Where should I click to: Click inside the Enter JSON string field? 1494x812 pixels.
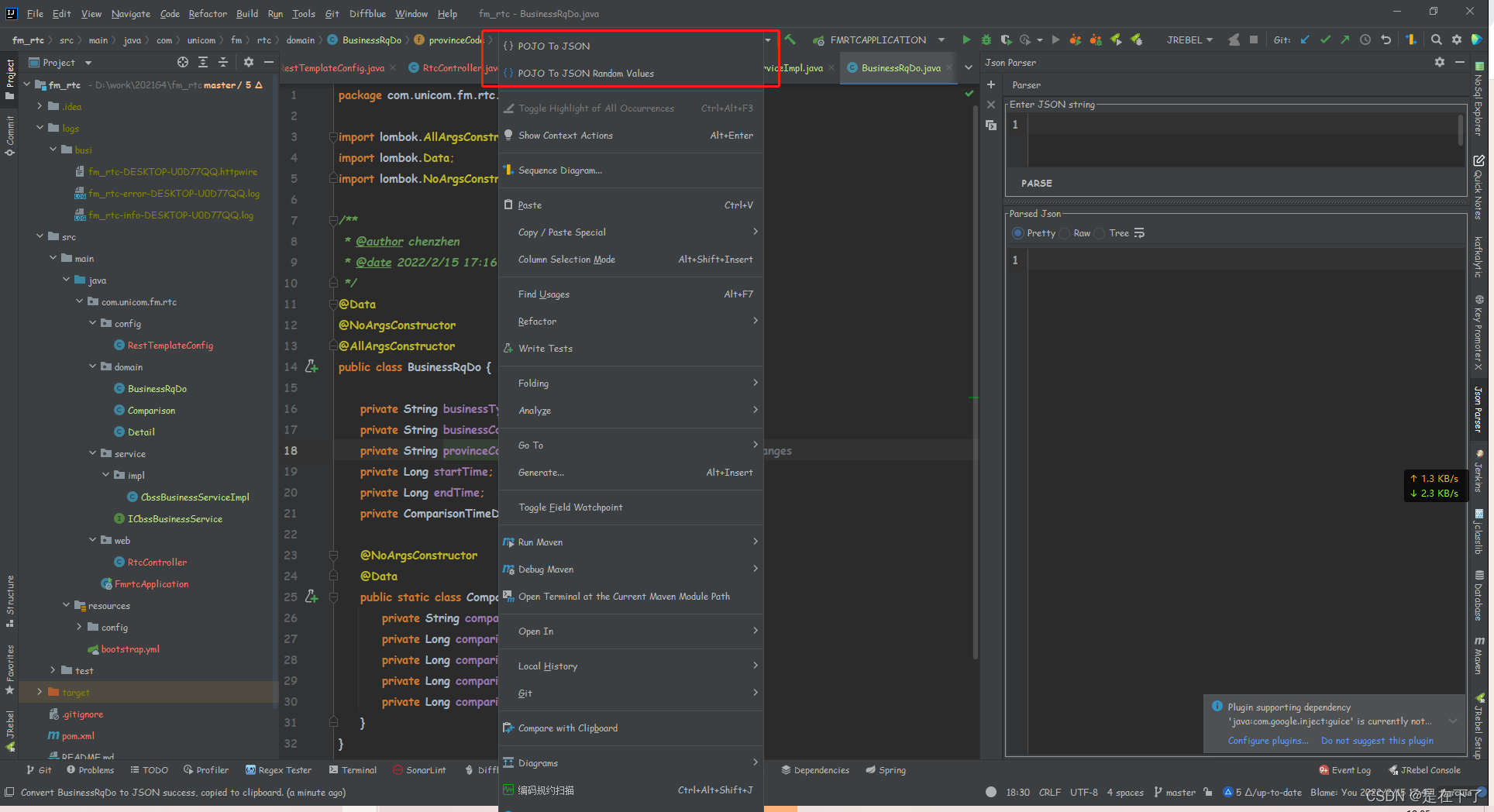tap(1244, 139)
